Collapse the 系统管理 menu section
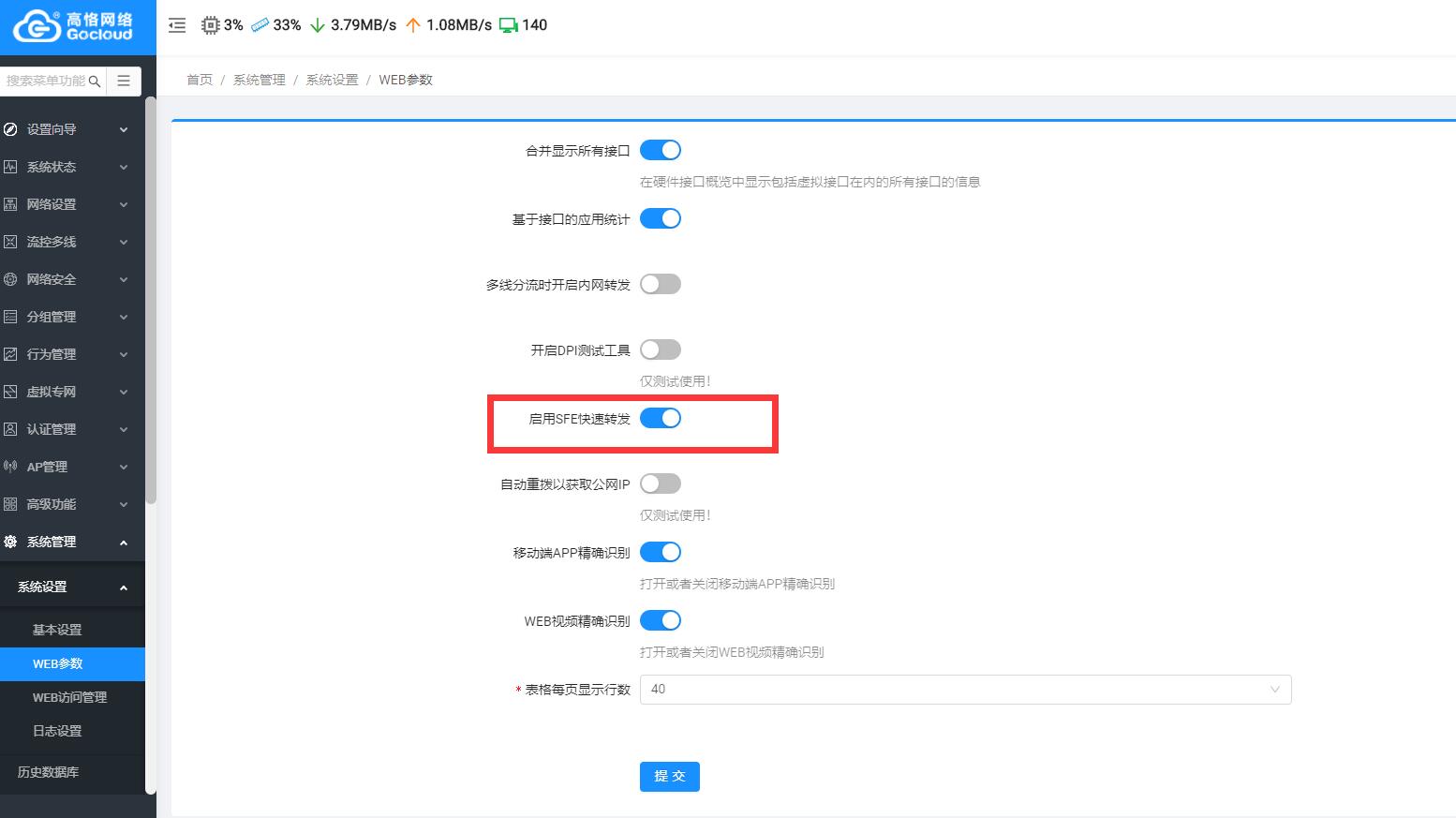 66,542
